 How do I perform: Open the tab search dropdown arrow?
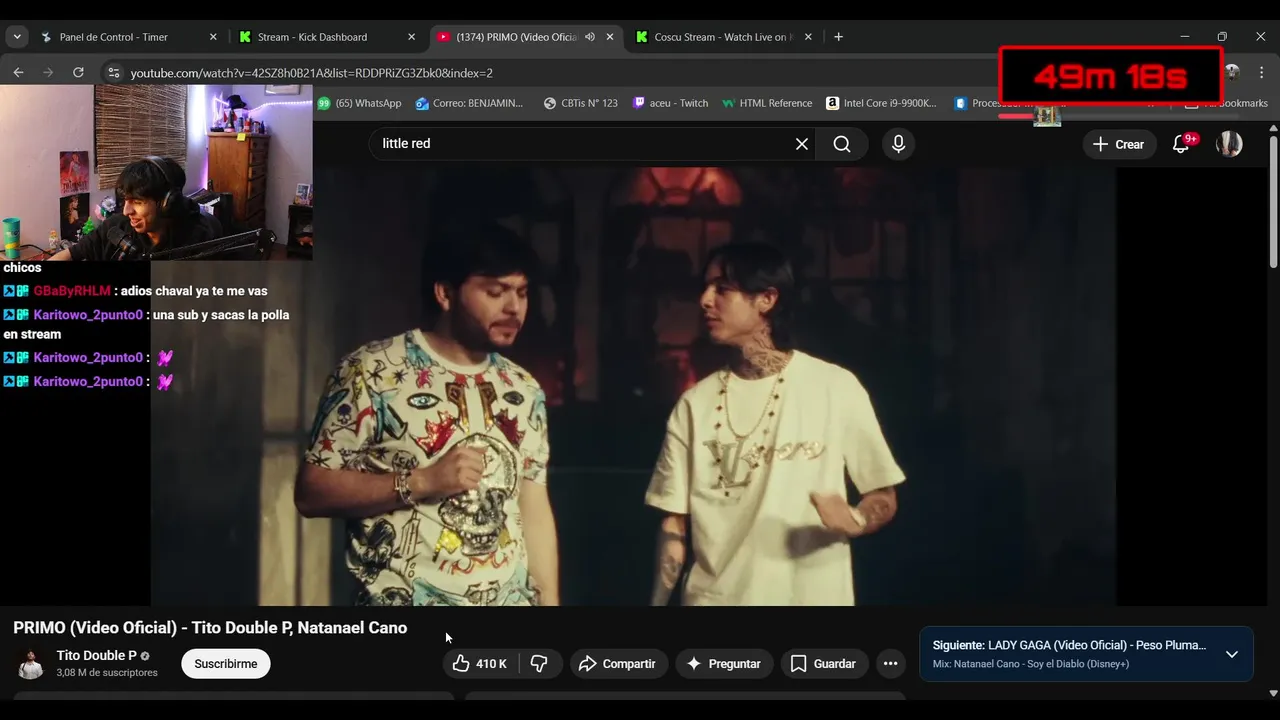coord(17,37)
